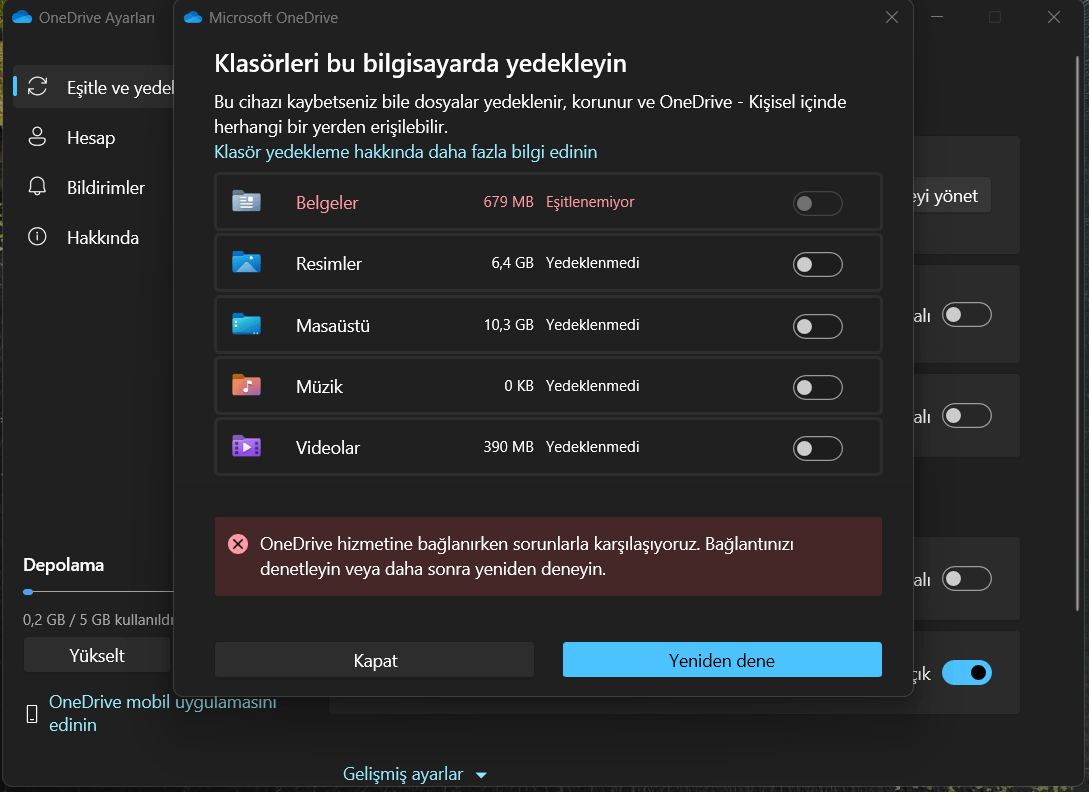Image resolution: width=1089 pixels, height=792 pixels.
Task: Click the OneDrive connection error message text
Action: pos(526,556)
